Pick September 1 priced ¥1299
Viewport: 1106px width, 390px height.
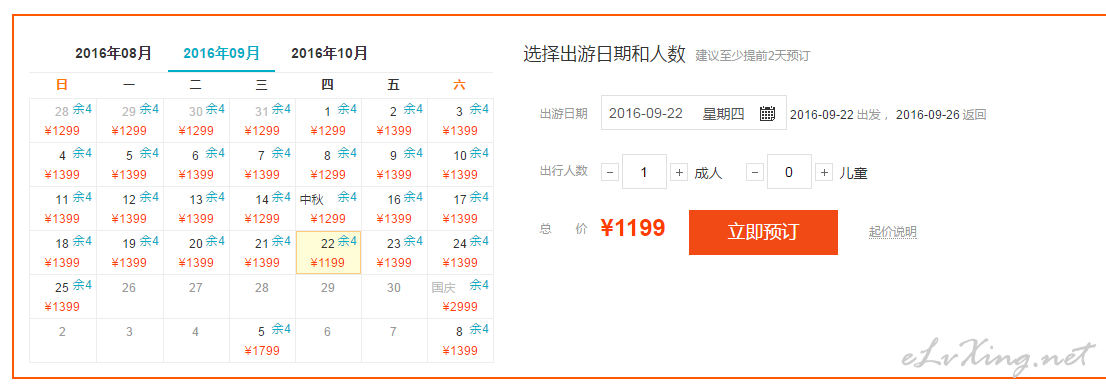(329, 121)
